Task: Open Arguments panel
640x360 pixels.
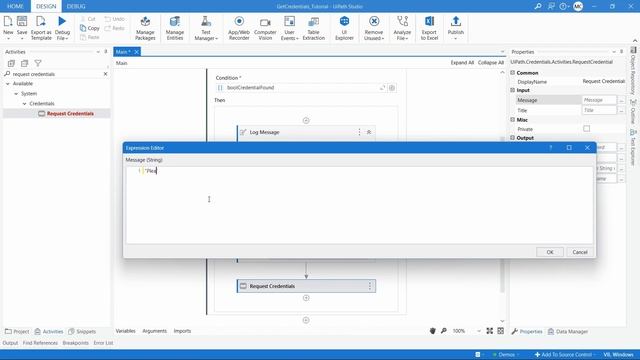Action: tap(154, 331)
